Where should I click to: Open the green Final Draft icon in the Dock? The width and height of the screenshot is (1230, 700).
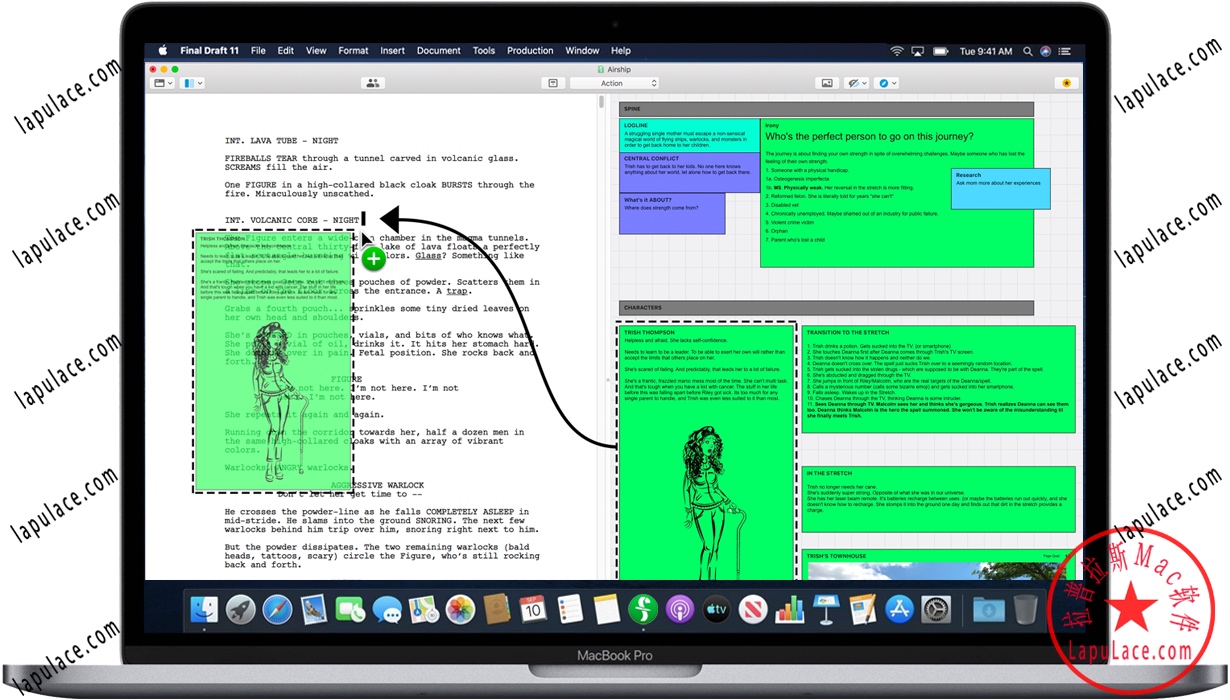(x=643, y=608)
